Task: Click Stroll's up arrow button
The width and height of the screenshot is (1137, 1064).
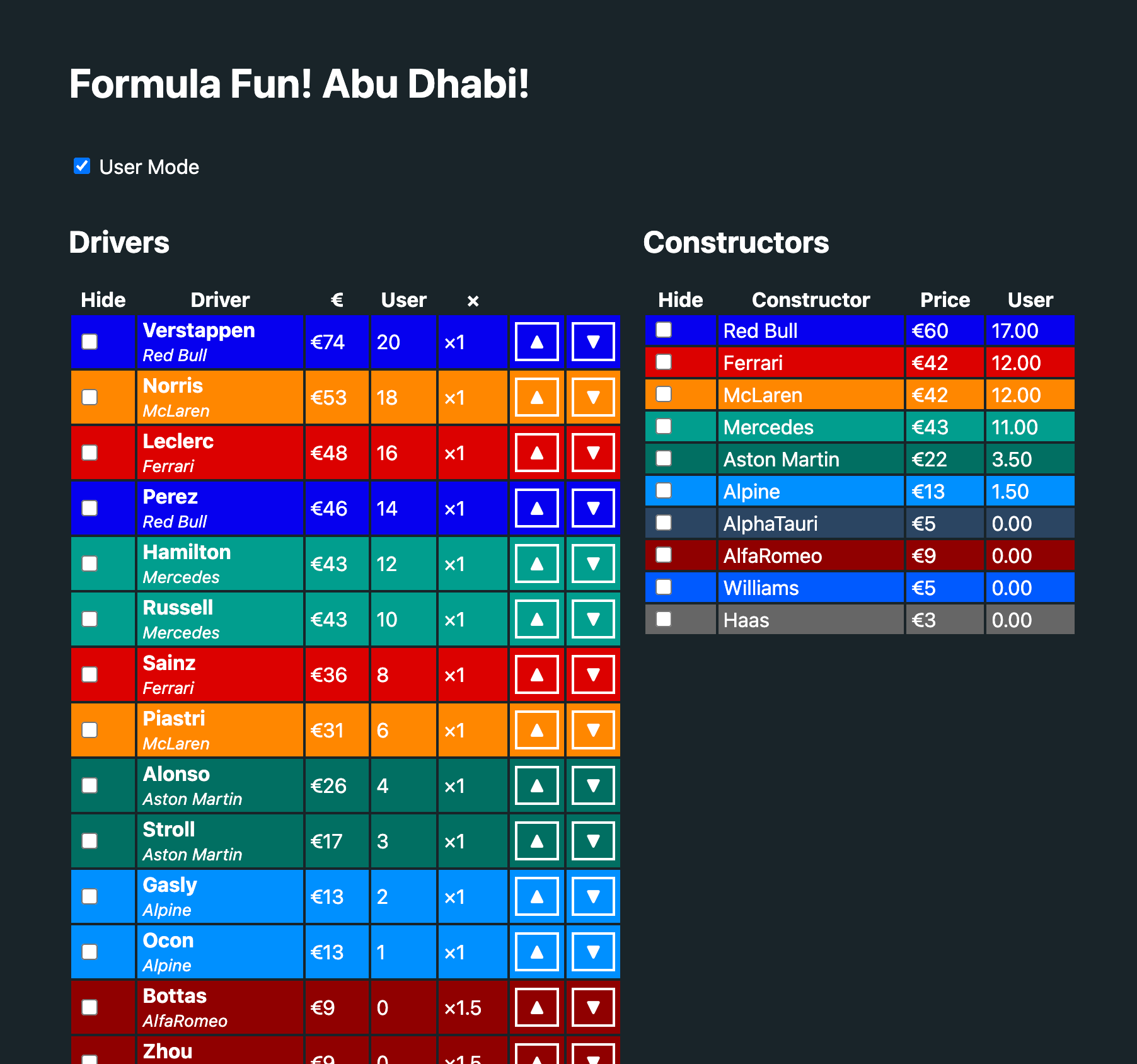Action: [536, 840]
